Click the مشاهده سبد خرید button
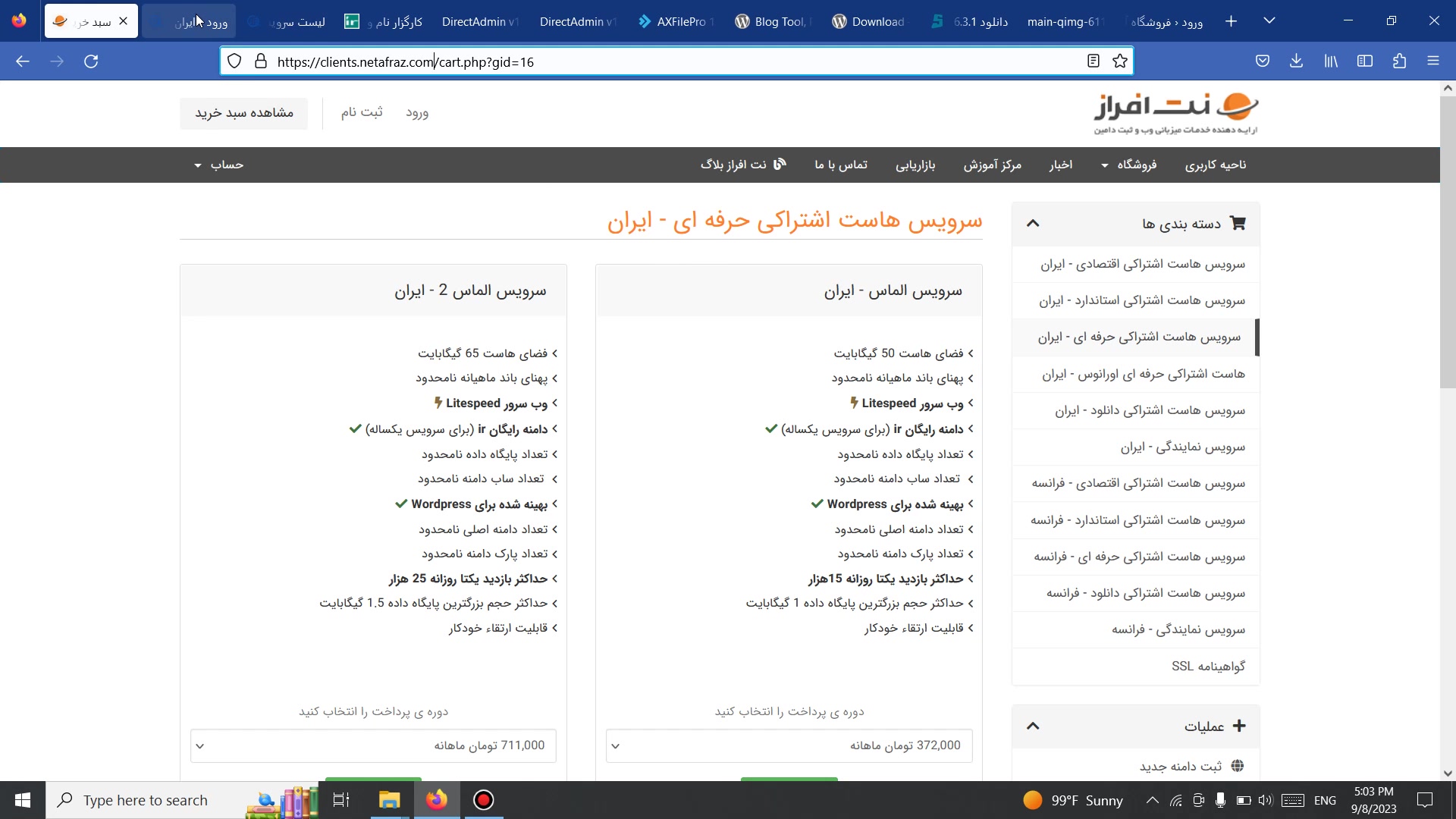The height and width of the screenshot is (819, 1456). pos(244,113)
